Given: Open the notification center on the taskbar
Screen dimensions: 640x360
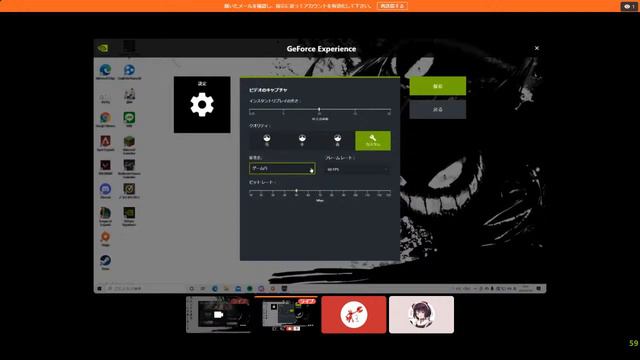Looking at the screenshot, I should pos(539,289).
